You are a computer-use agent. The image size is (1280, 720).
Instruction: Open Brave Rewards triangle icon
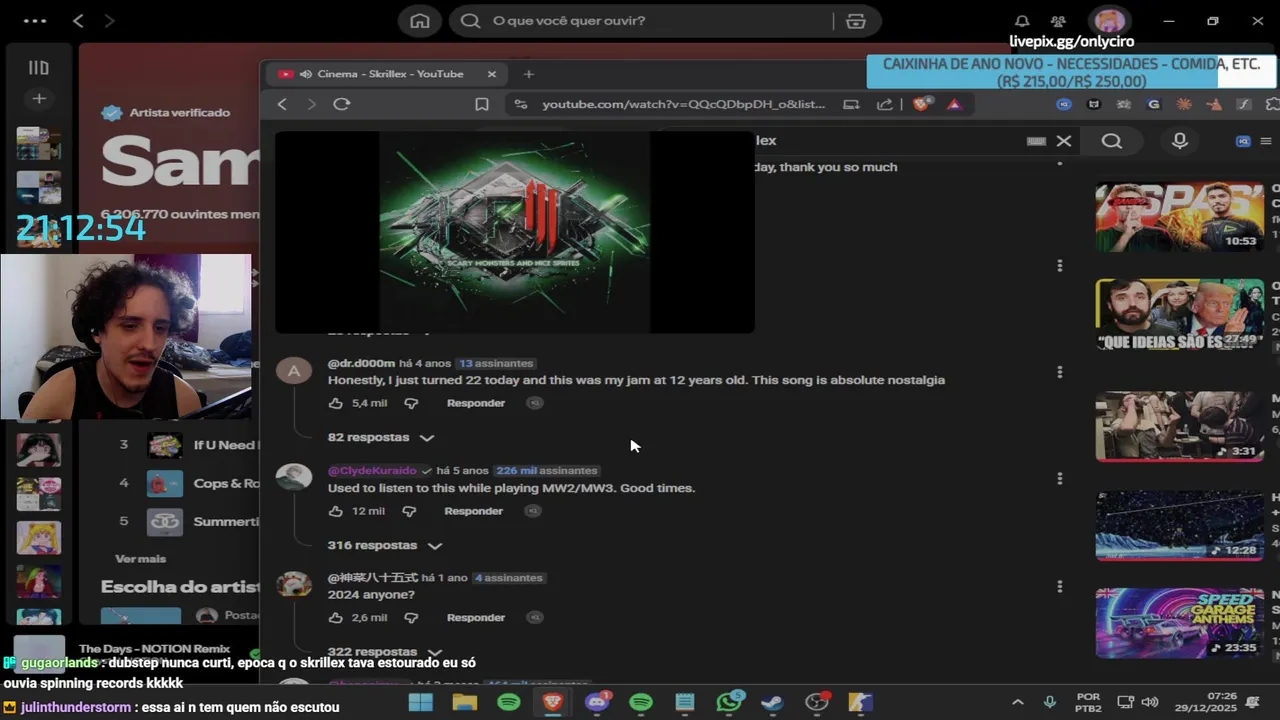954,104
